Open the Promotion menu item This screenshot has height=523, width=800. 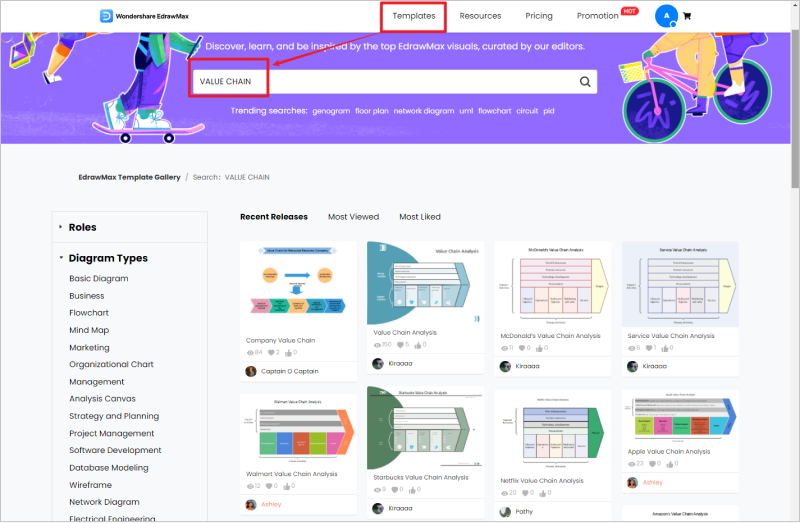(597, 16)
